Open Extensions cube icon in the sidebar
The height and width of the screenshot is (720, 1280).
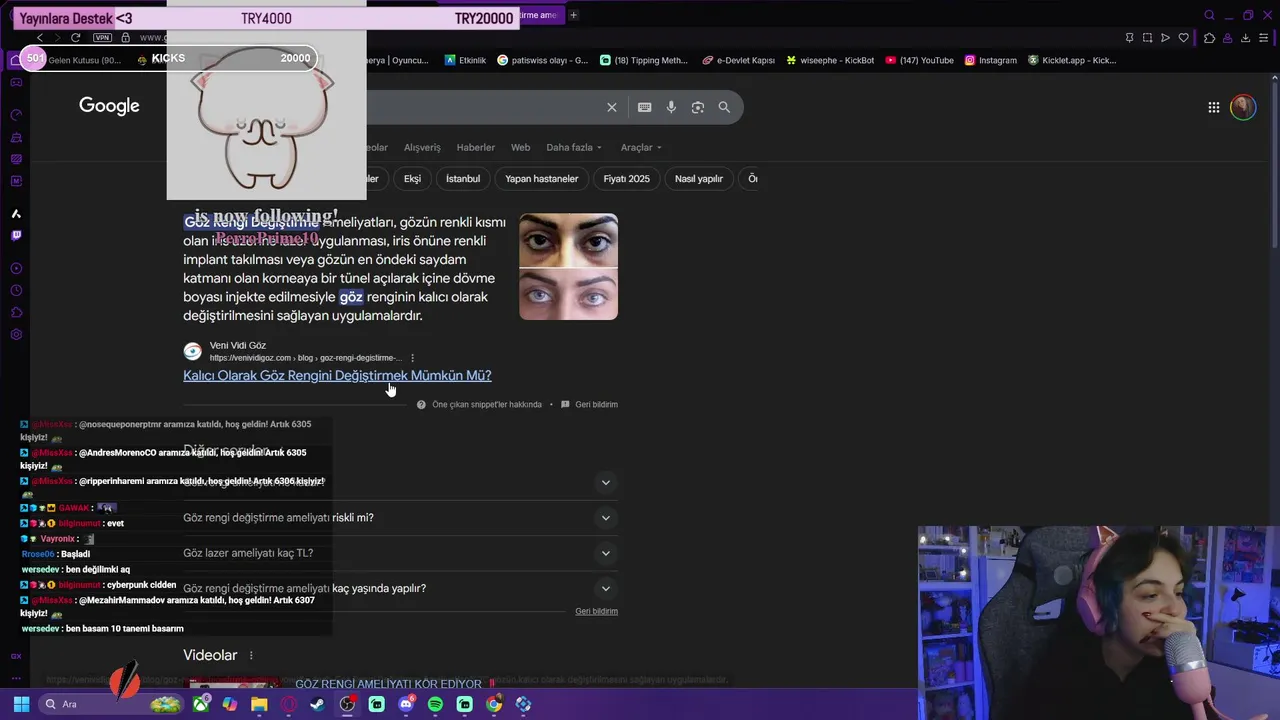tap(16, 312)
